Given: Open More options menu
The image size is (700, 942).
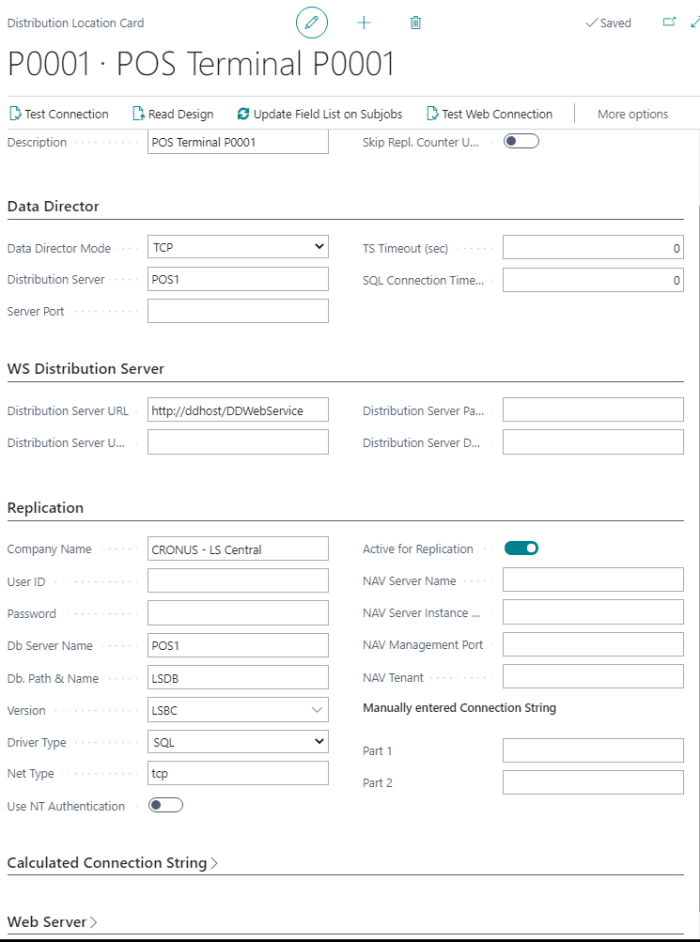Looking at the screenshot, I should (x=632, y=114).
